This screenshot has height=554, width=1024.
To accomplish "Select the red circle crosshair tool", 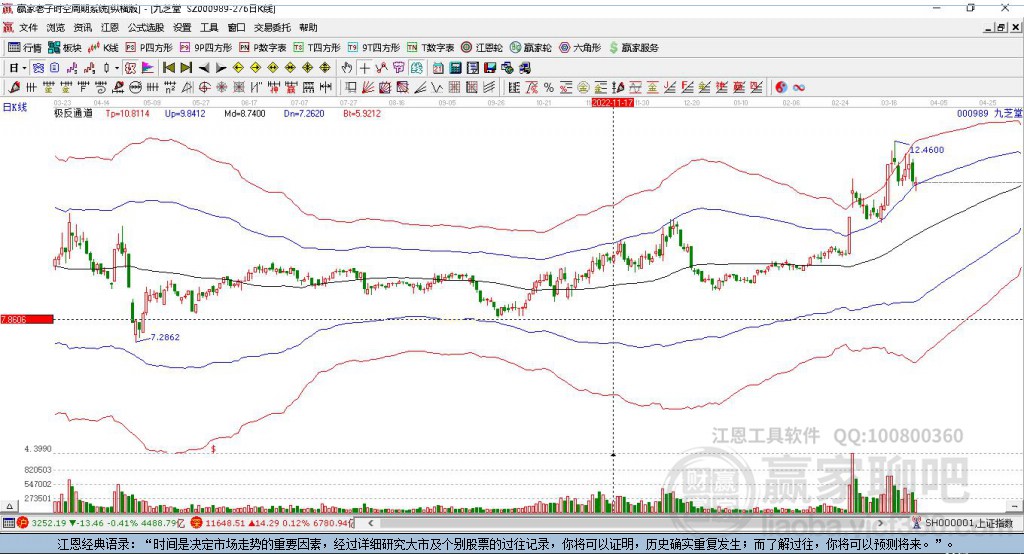I will pyautogui.click(x=204, y=88).
